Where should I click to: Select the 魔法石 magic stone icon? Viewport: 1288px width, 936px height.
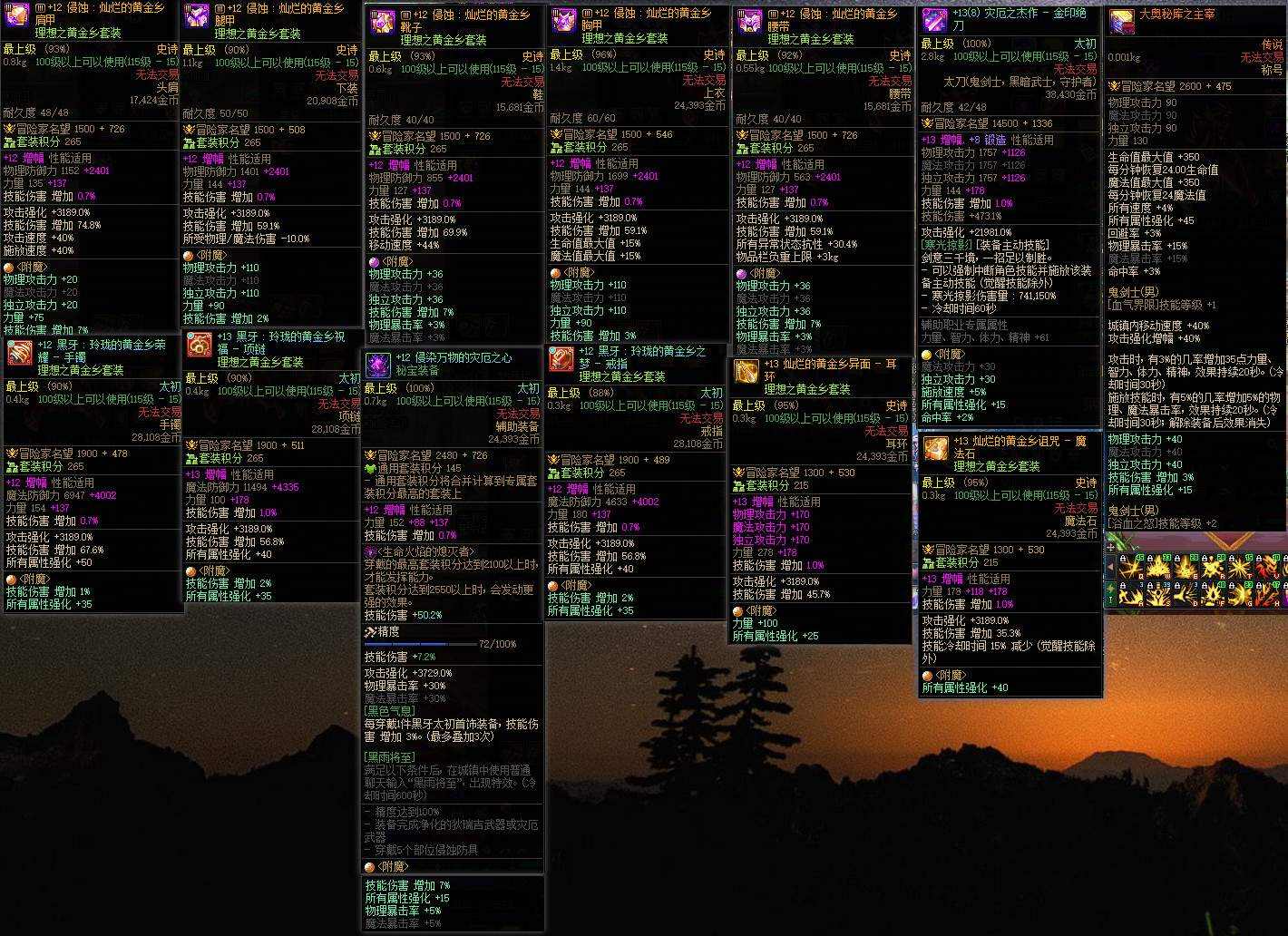pos(936,449)
